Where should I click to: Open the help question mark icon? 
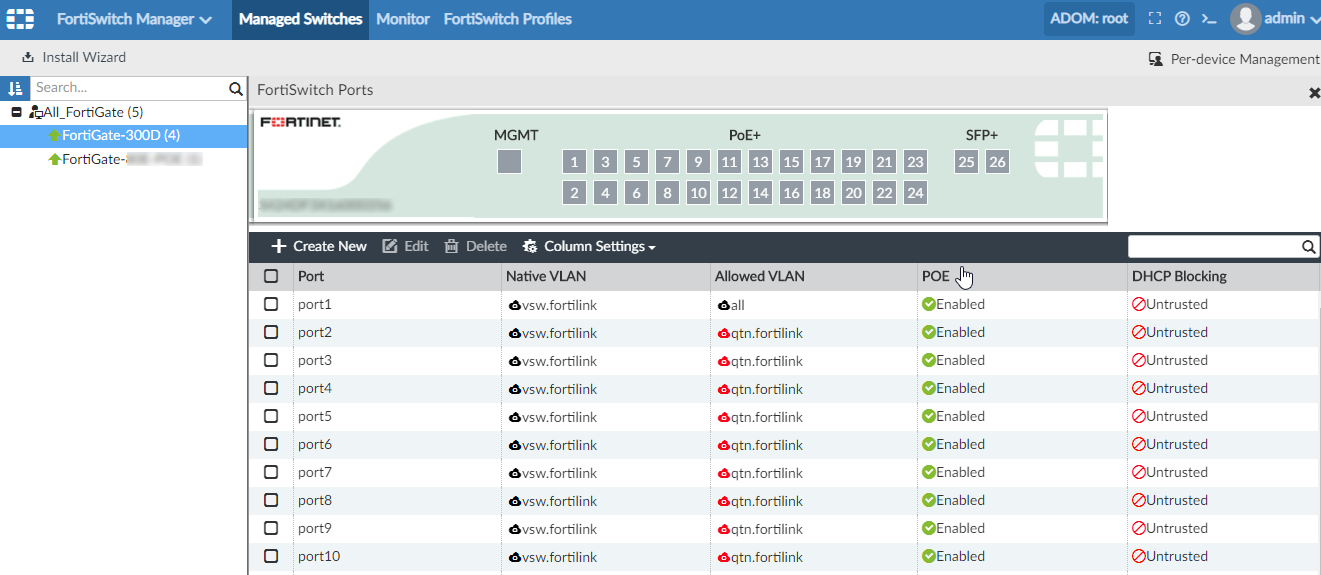tap(1182, 19)
